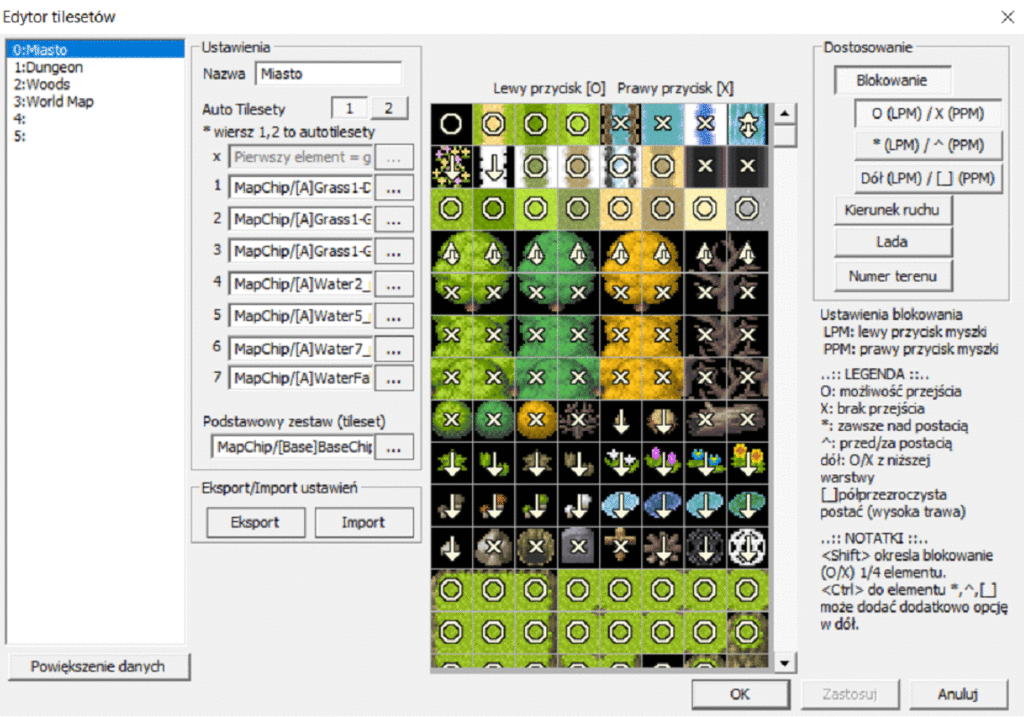
Task: Select Auto Tilesets page 2
Action: click(389, 108)
